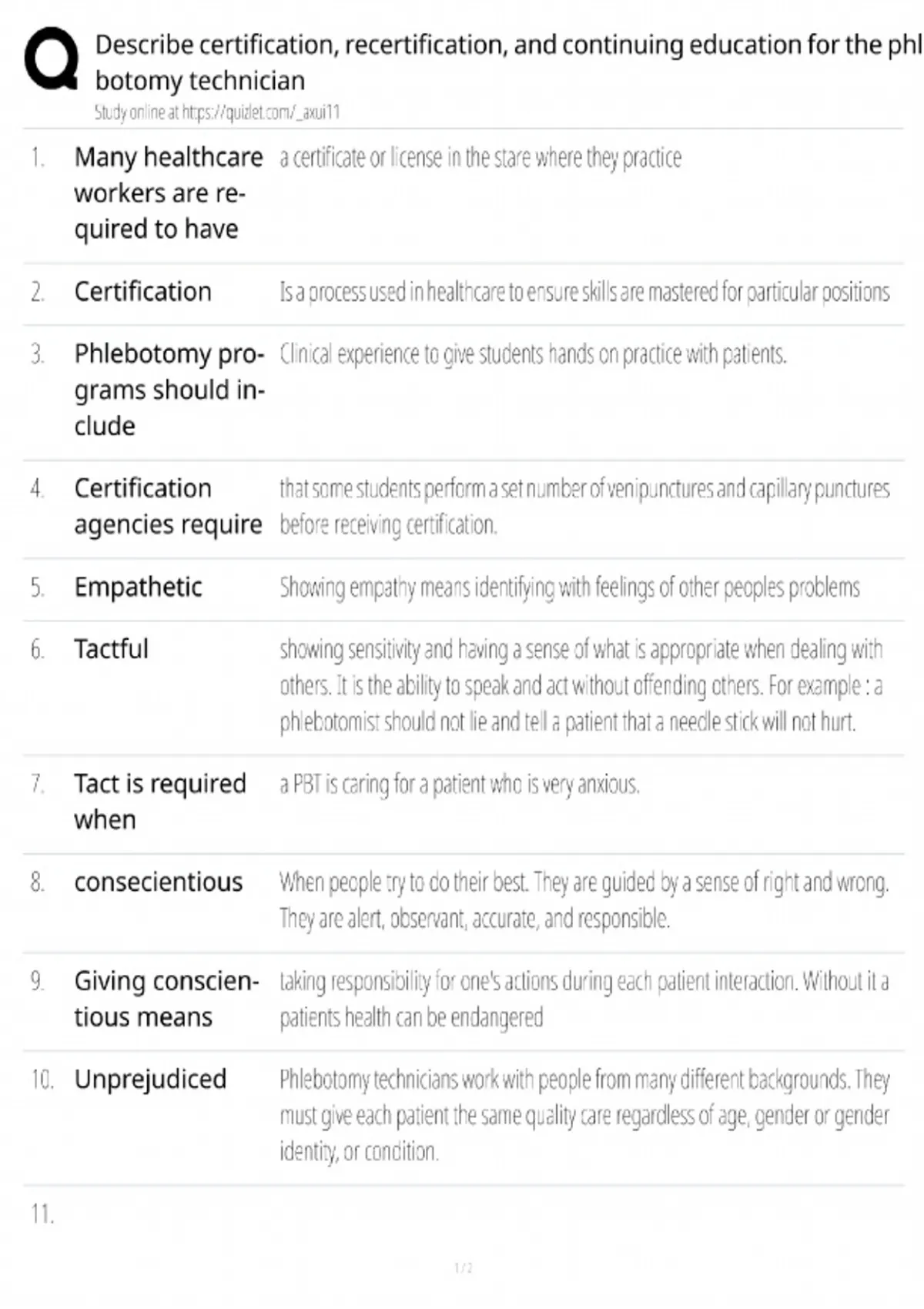924x1309 pixels.
Task: Select the 'Empathetic' term
Action: point(138,588)
